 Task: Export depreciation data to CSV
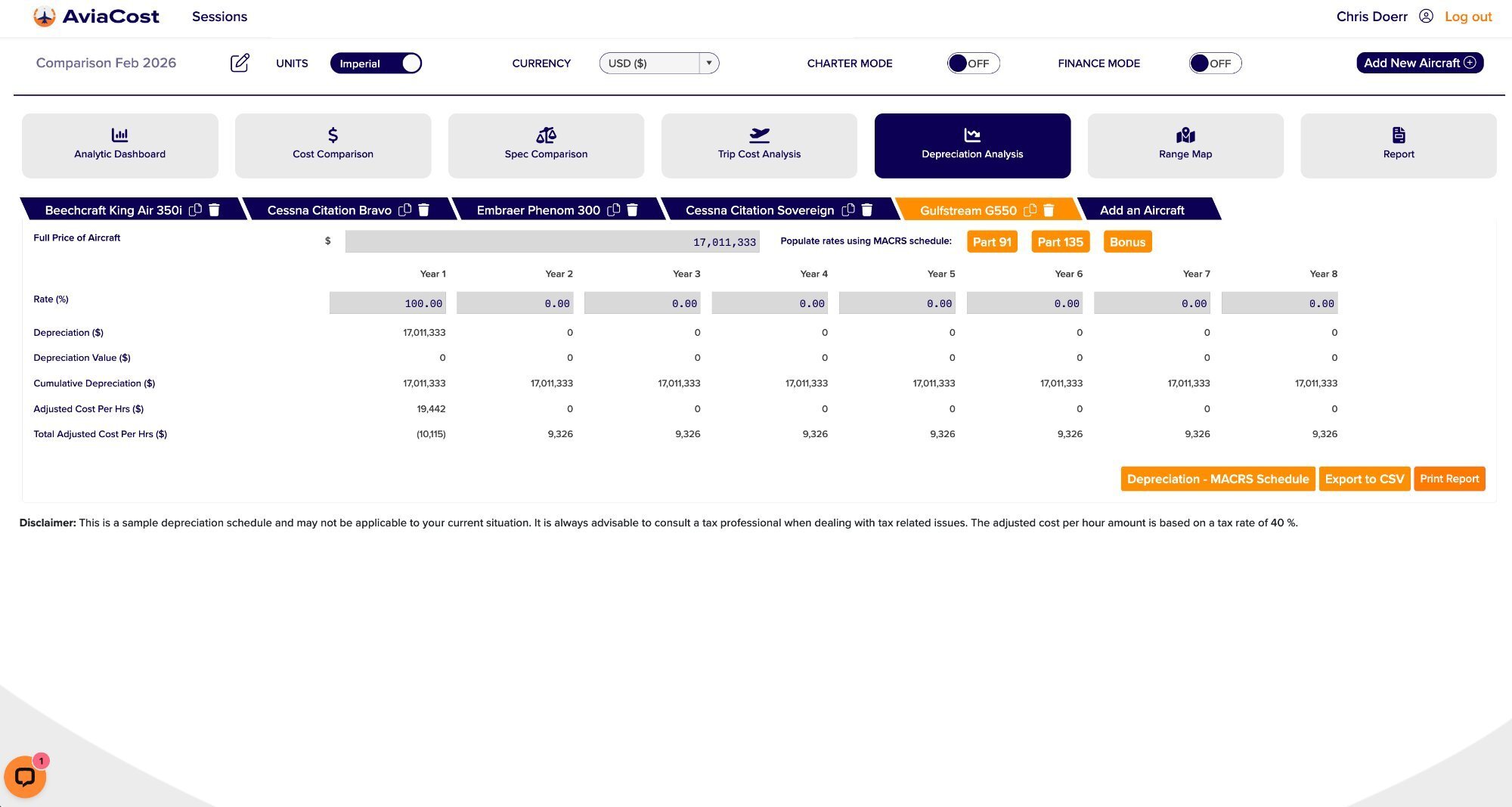1364,479
